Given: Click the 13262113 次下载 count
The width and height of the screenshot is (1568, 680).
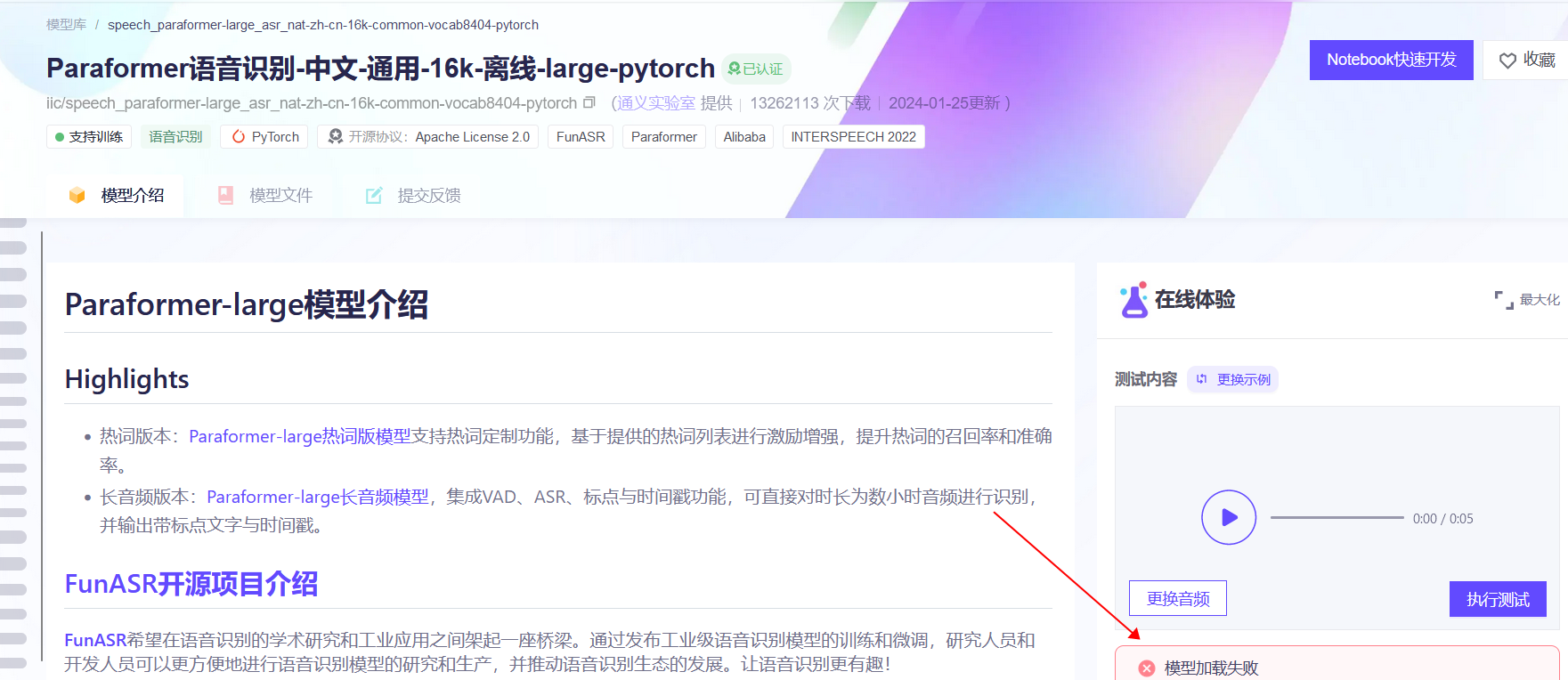Looking at the screenshot, I should (810, 103).
